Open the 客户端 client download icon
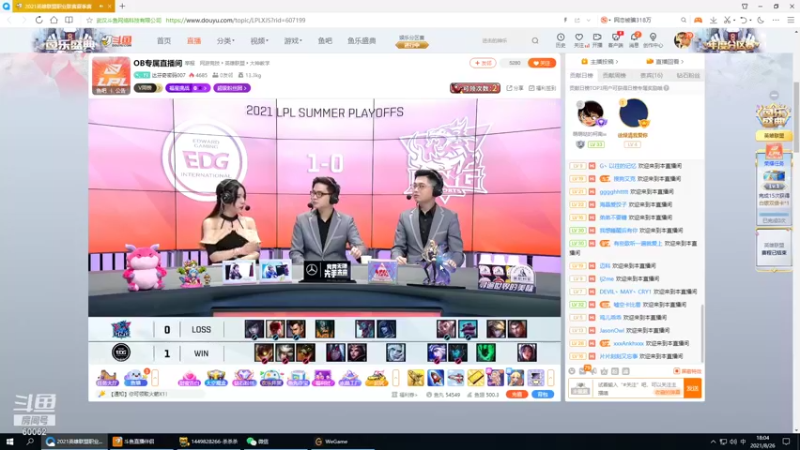 tap(616, 40)
